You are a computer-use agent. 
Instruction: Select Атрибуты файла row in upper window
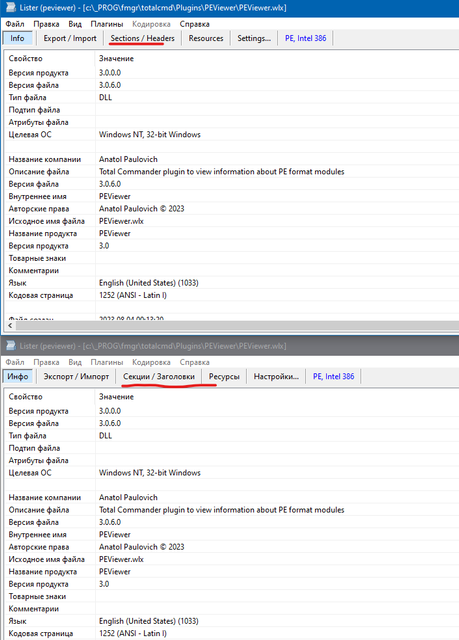pos(232,122)
